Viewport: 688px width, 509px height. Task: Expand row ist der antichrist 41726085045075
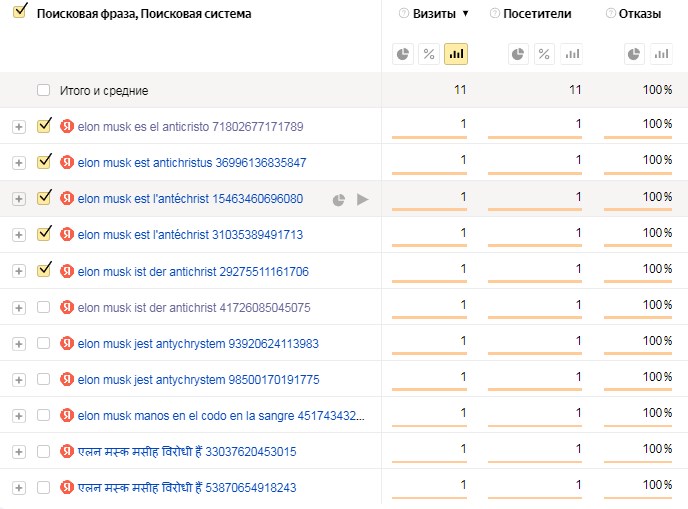point(18,308)
